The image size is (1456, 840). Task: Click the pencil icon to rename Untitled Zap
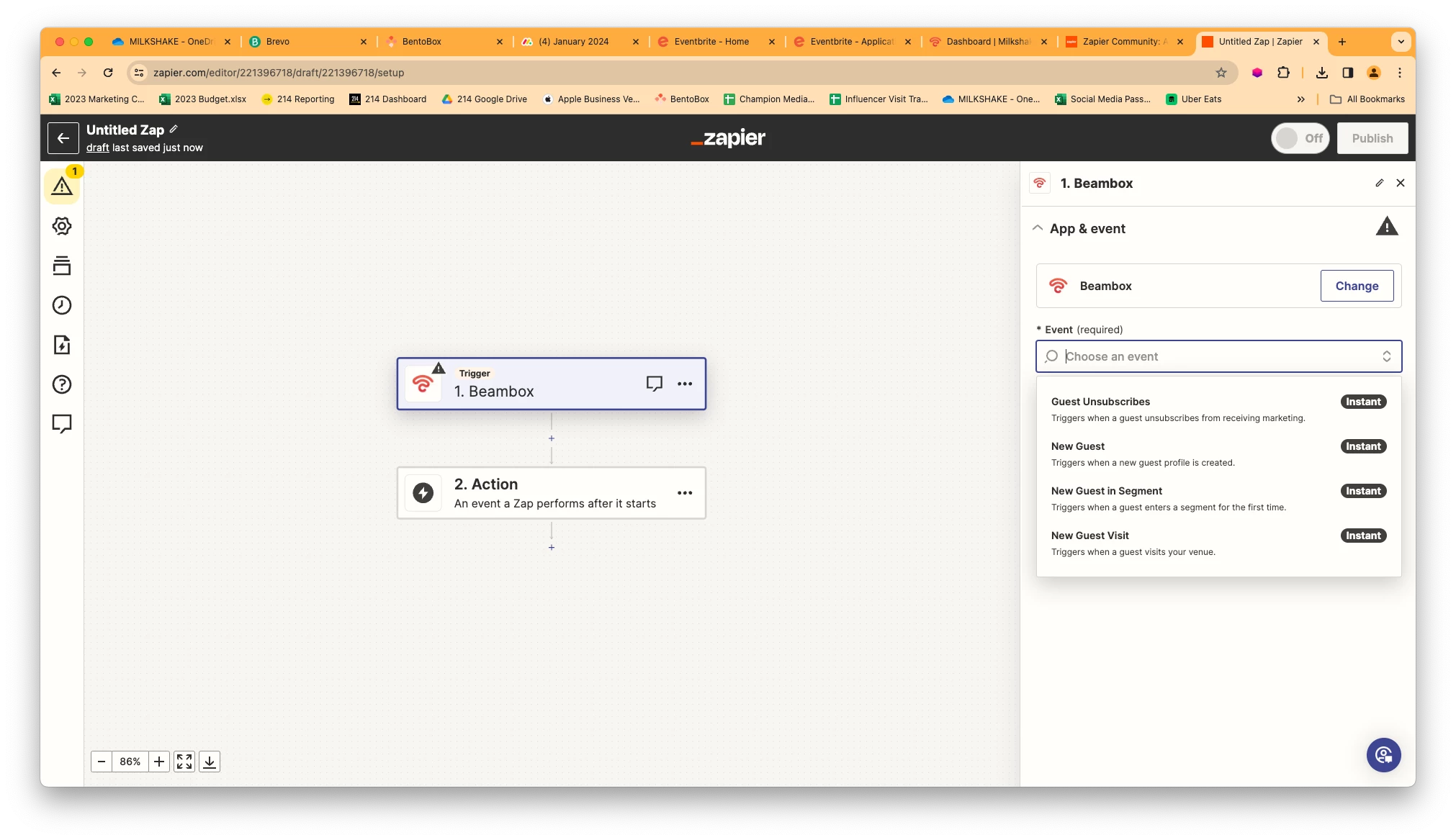pyautogui.click(x=174, y=130)
